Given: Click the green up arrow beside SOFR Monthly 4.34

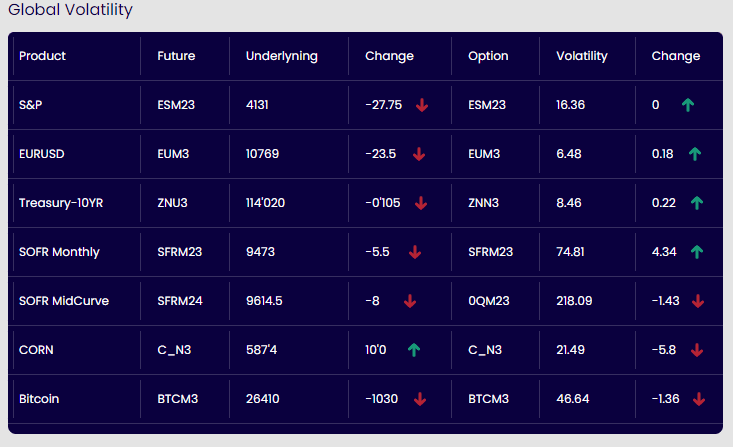Looking at the screenshot, I should [x=697, y=252].
